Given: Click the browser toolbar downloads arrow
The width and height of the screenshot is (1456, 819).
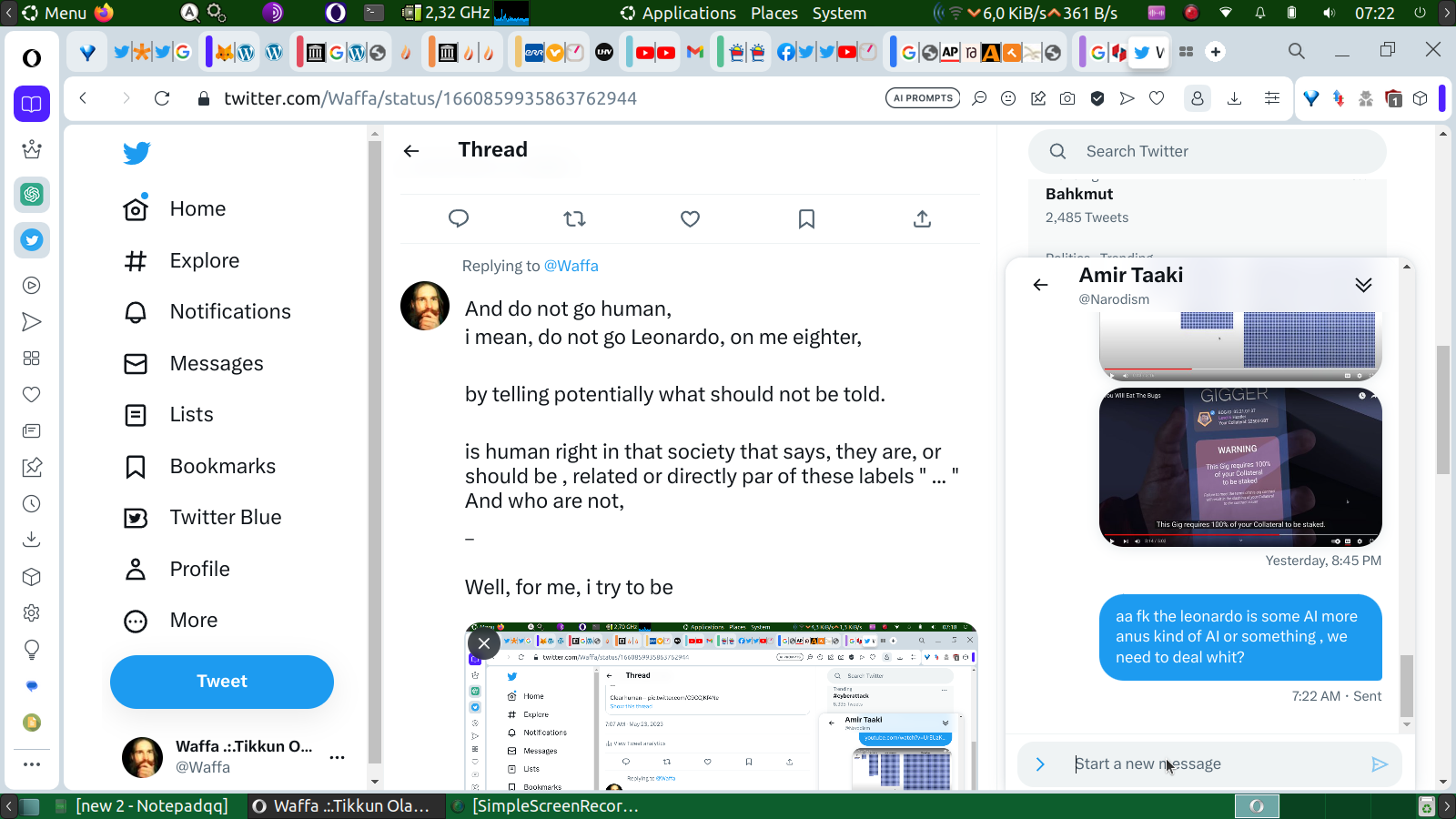Looking at the screenshot, I should (x=1235, y=98).
